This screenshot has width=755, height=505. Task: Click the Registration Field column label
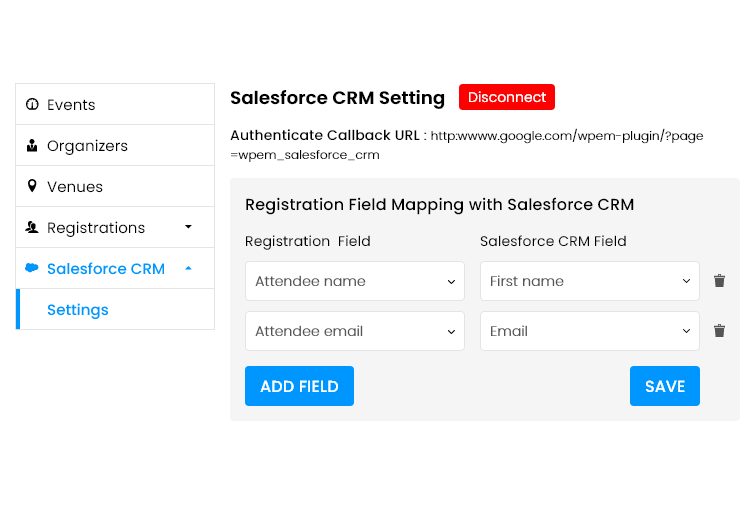point(308,241)
